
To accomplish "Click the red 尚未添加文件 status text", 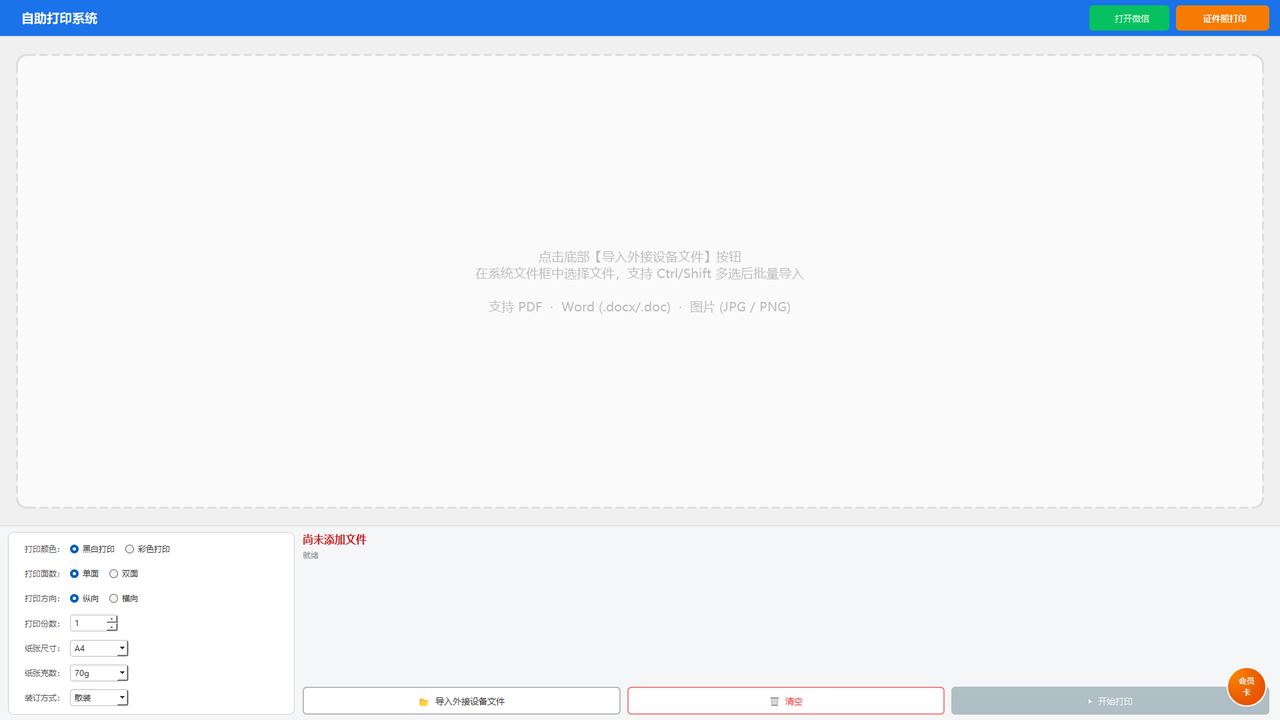I will (335, 539).
